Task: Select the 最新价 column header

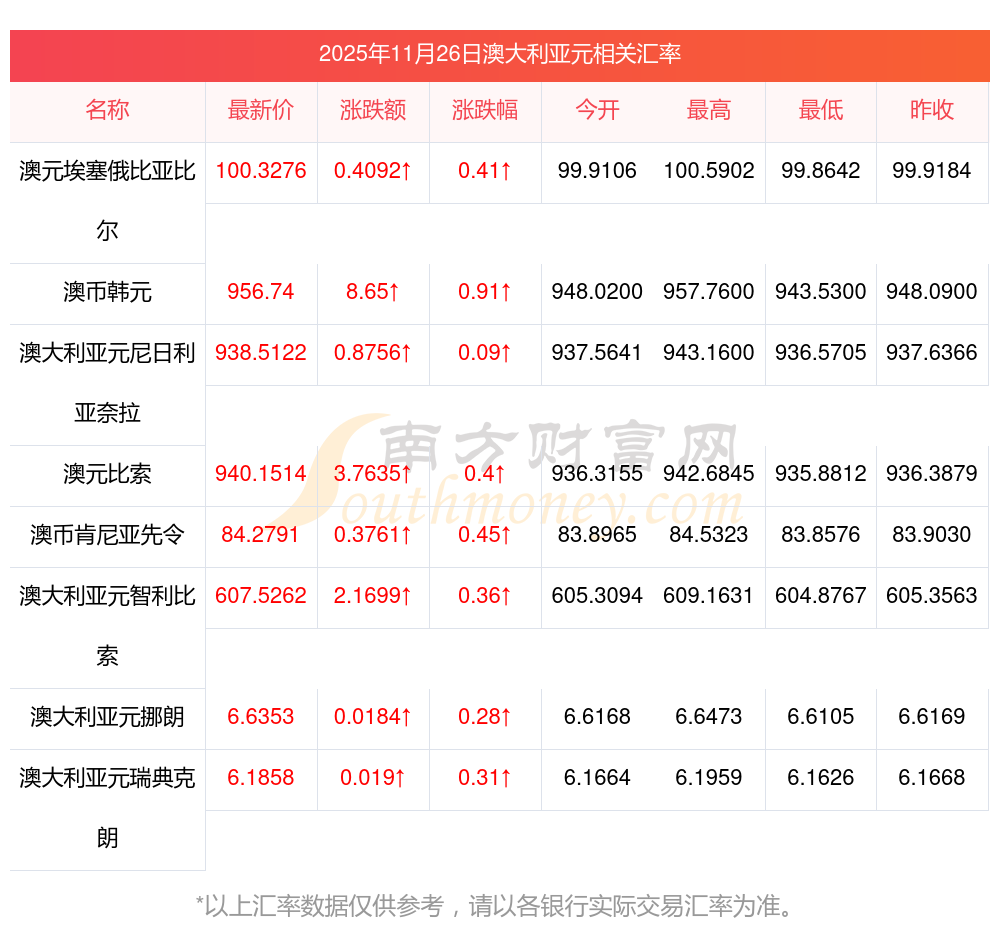Action: click(x=261, y=110)
